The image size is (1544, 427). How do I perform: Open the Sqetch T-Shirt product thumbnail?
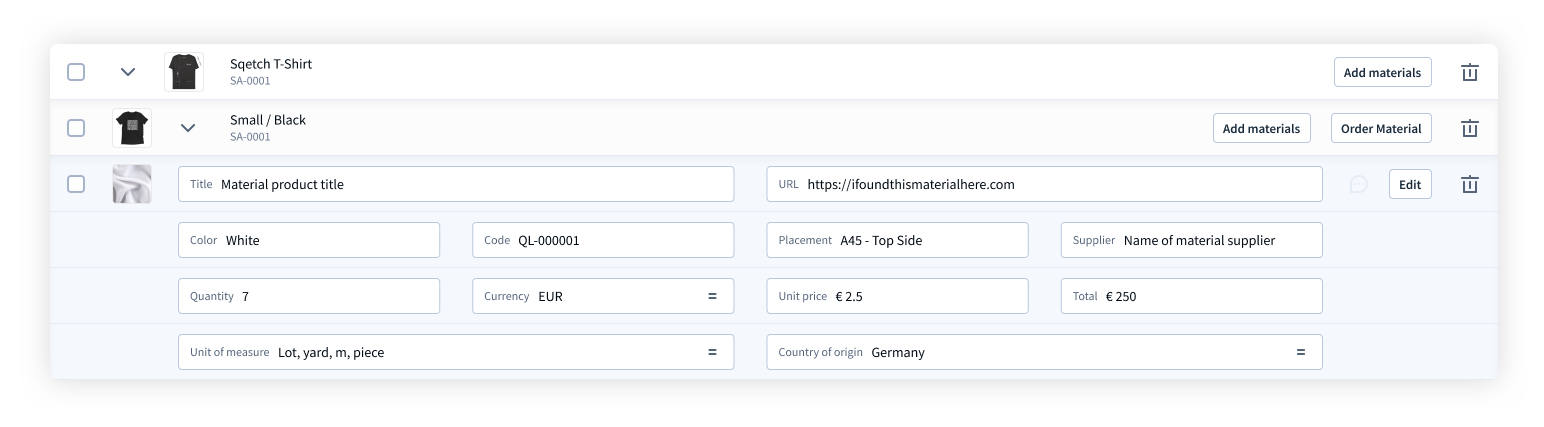click(x=184, y=72)
